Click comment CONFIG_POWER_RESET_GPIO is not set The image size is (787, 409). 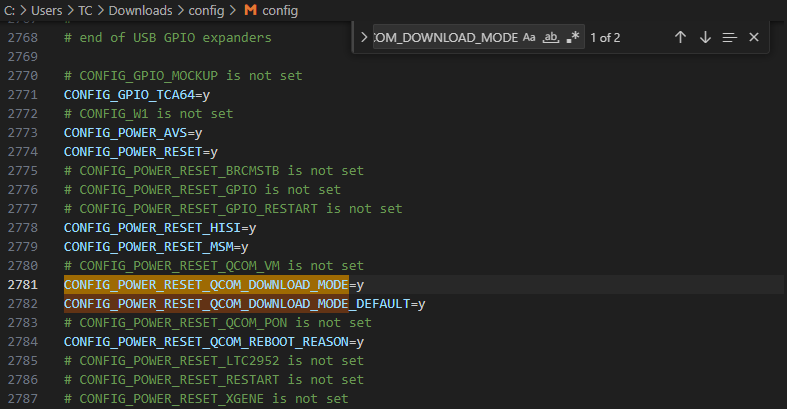202,190
